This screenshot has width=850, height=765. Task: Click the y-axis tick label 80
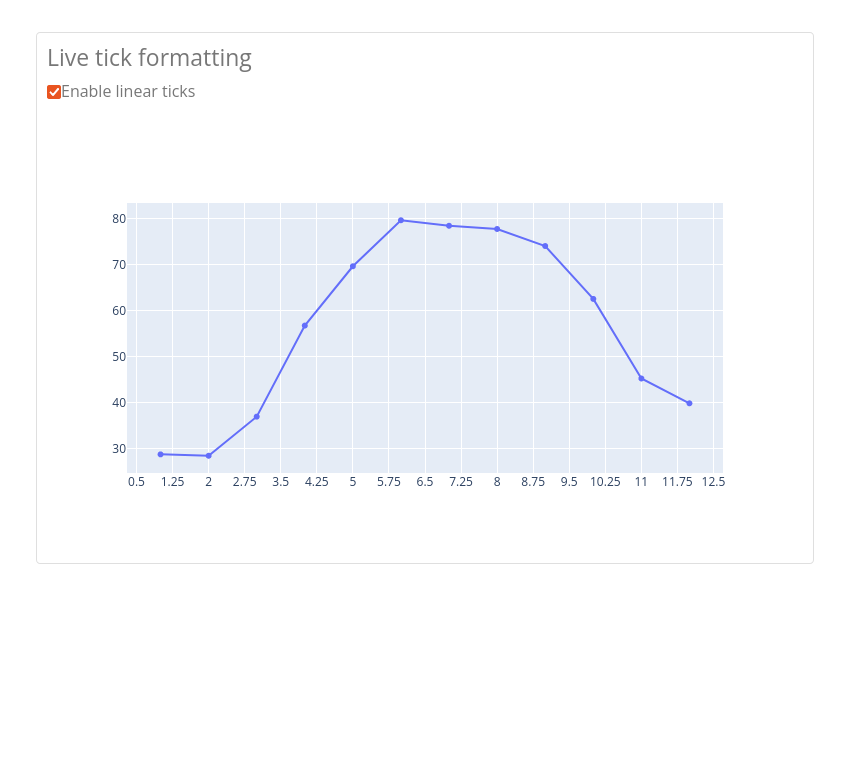[x=119, y=218]
